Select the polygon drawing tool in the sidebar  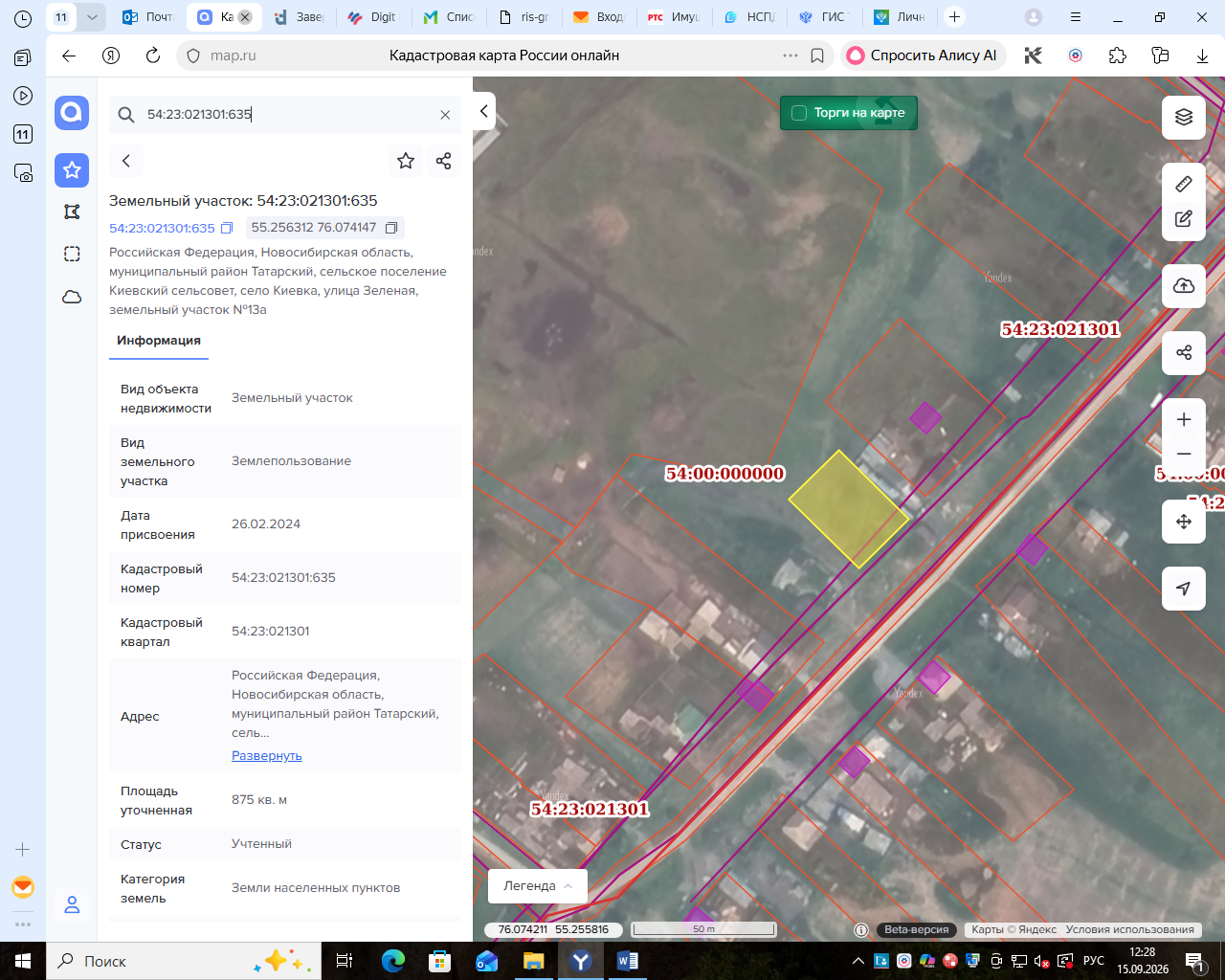pos(72,212)
